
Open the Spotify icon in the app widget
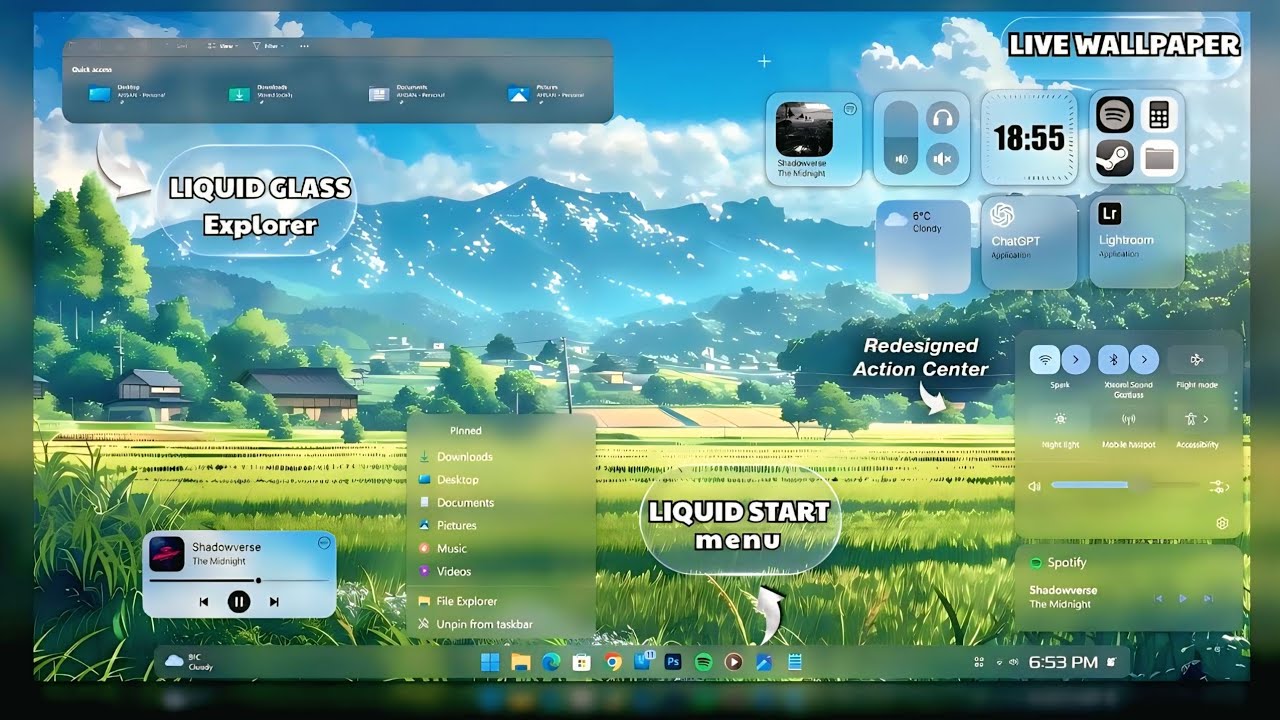tap(1115, 117)
